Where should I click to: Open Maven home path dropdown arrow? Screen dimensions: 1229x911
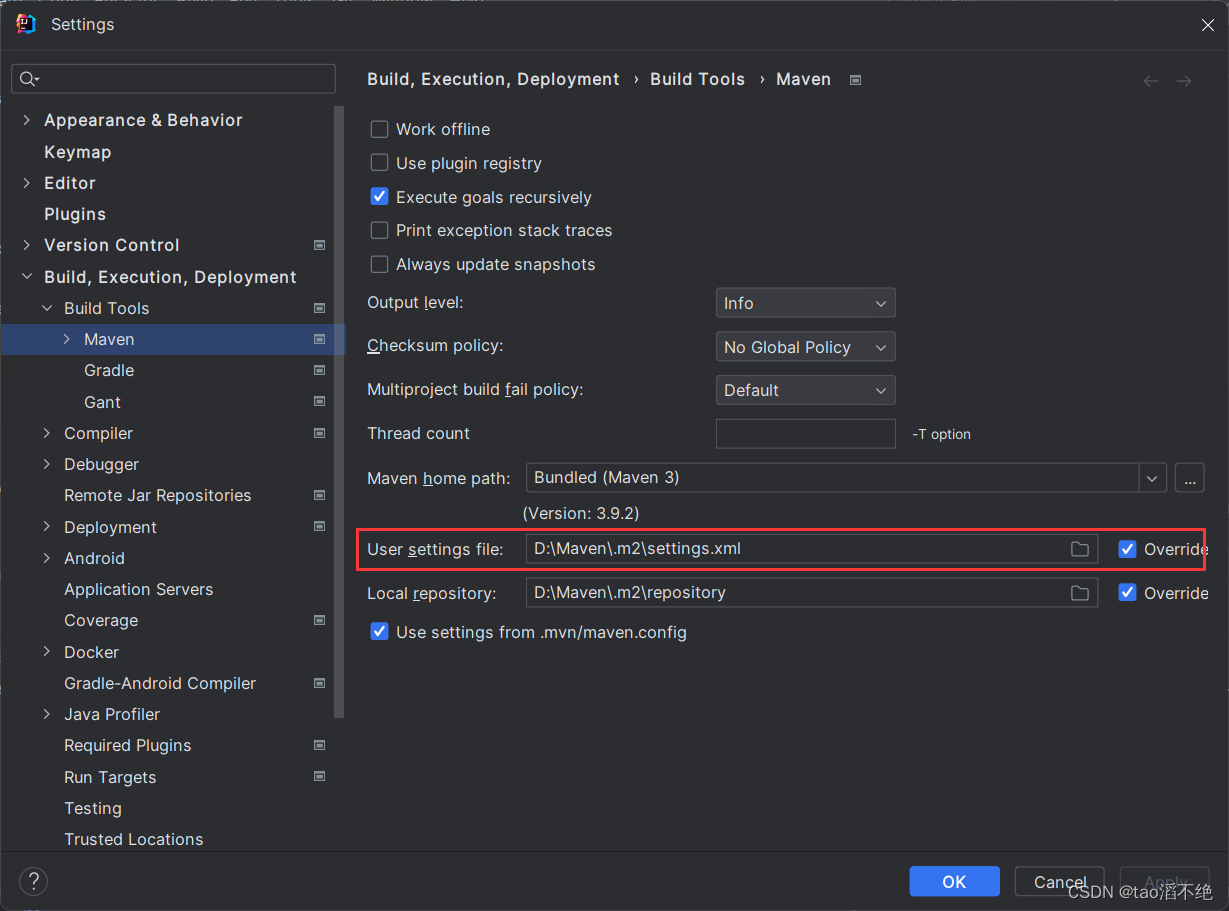pos(1153,478)
